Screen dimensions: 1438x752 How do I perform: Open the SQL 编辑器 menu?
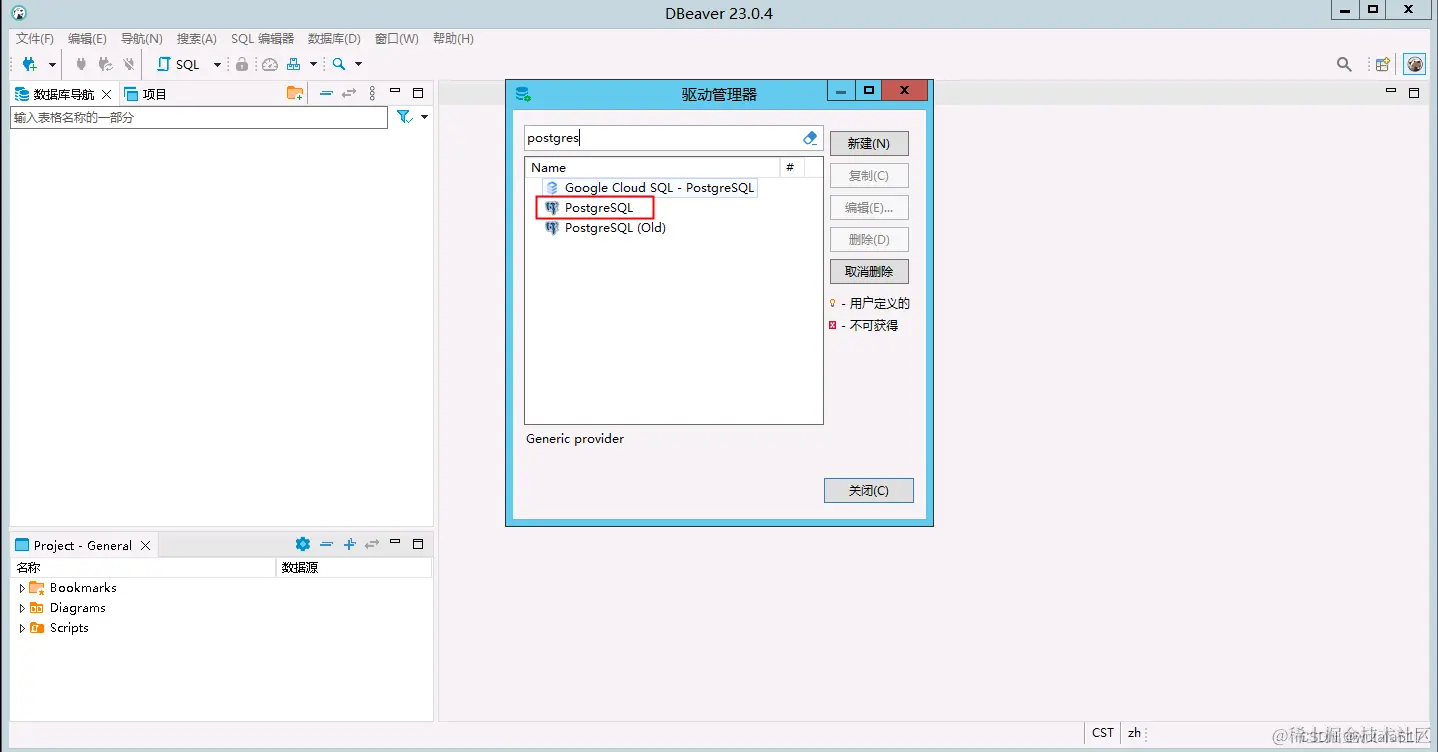262,39
